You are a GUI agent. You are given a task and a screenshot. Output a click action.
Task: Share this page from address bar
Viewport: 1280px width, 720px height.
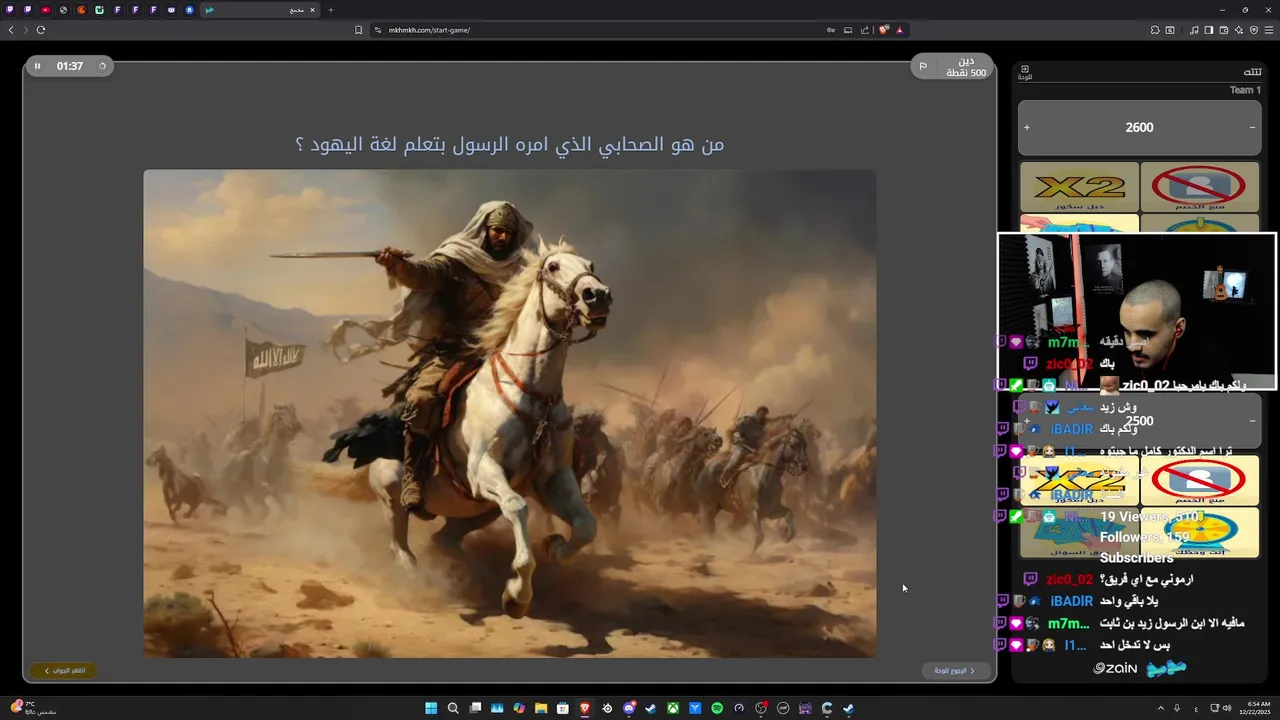click(x=865, y=30)
